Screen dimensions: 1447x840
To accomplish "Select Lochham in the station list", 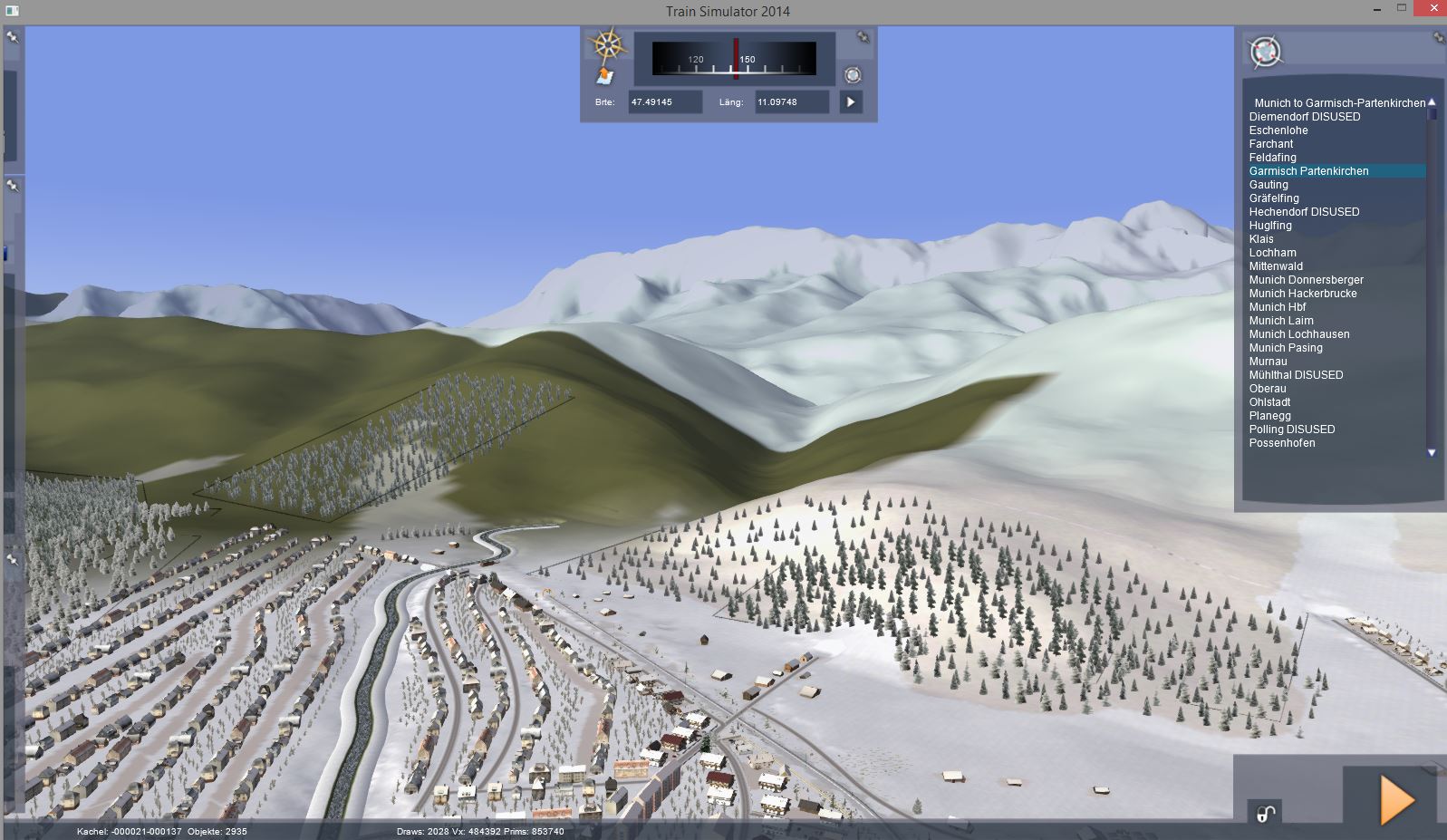I will (x=1273, y=253).
